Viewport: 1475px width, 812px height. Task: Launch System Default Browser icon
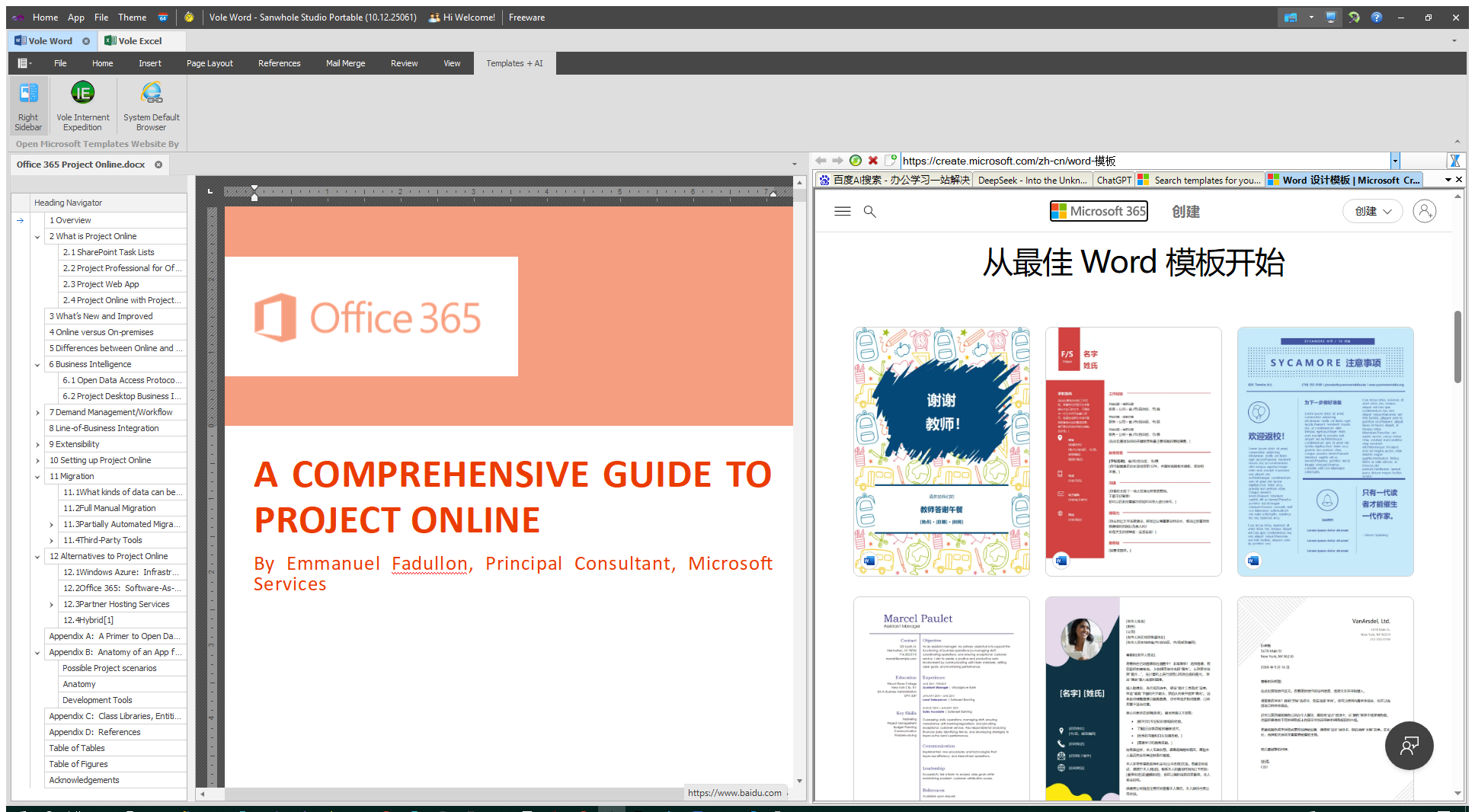(x=151, y=106)
